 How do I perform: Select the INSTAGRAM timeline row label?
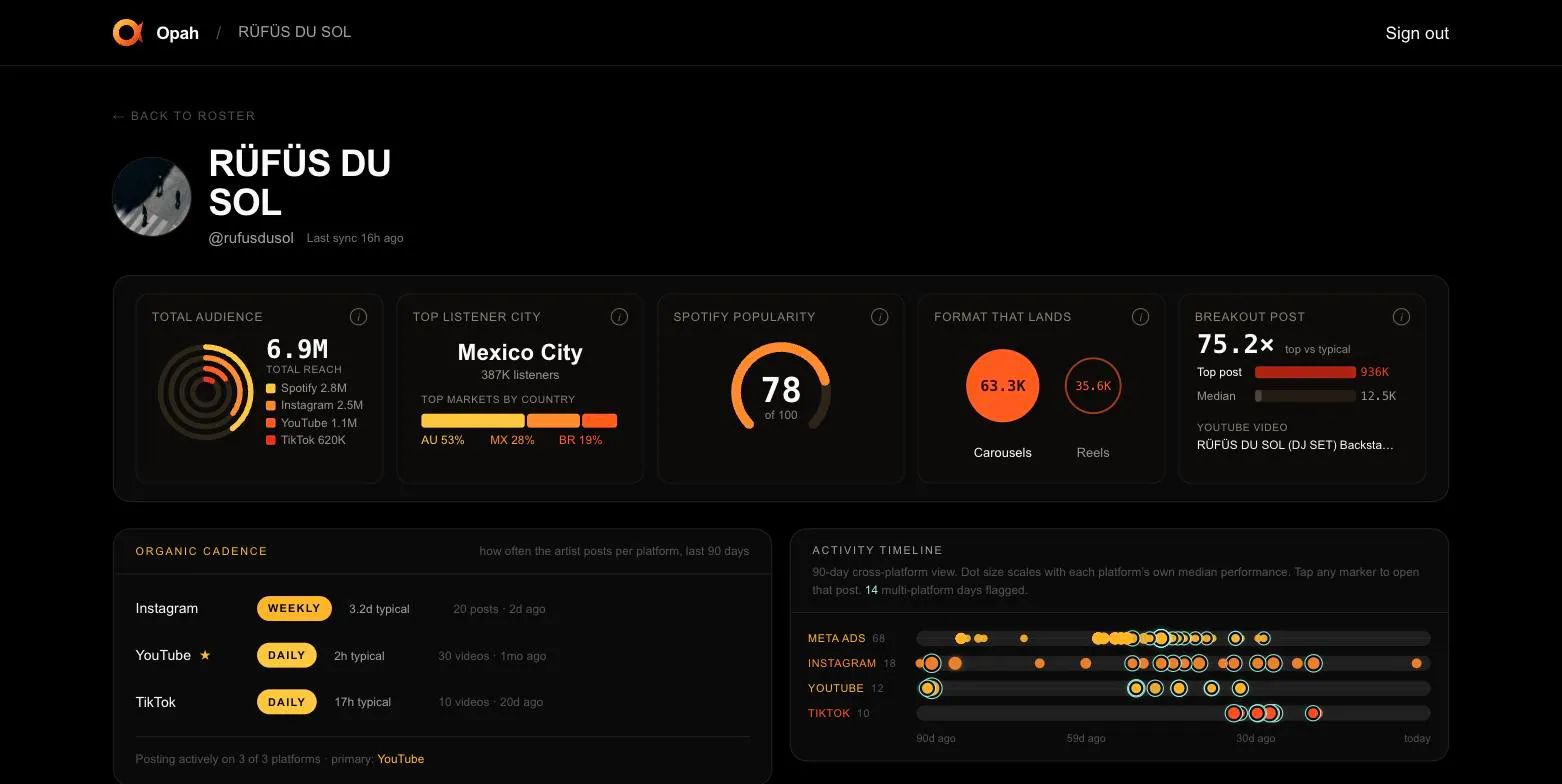(x=842, y=663)
